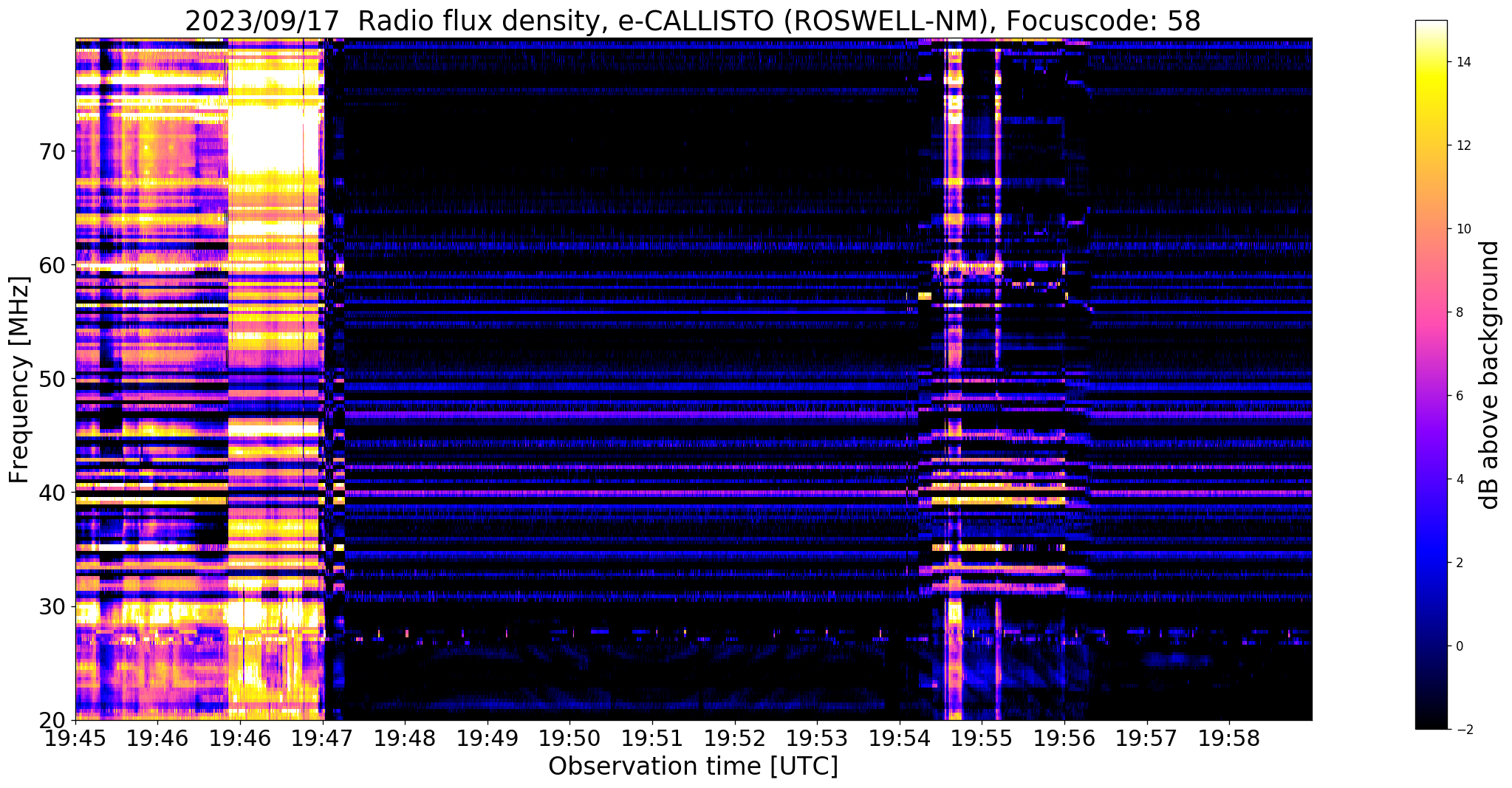Click the colorbar tick label 12
The width and height of the screenshot is (1512, 788).
pos(1463,145)
